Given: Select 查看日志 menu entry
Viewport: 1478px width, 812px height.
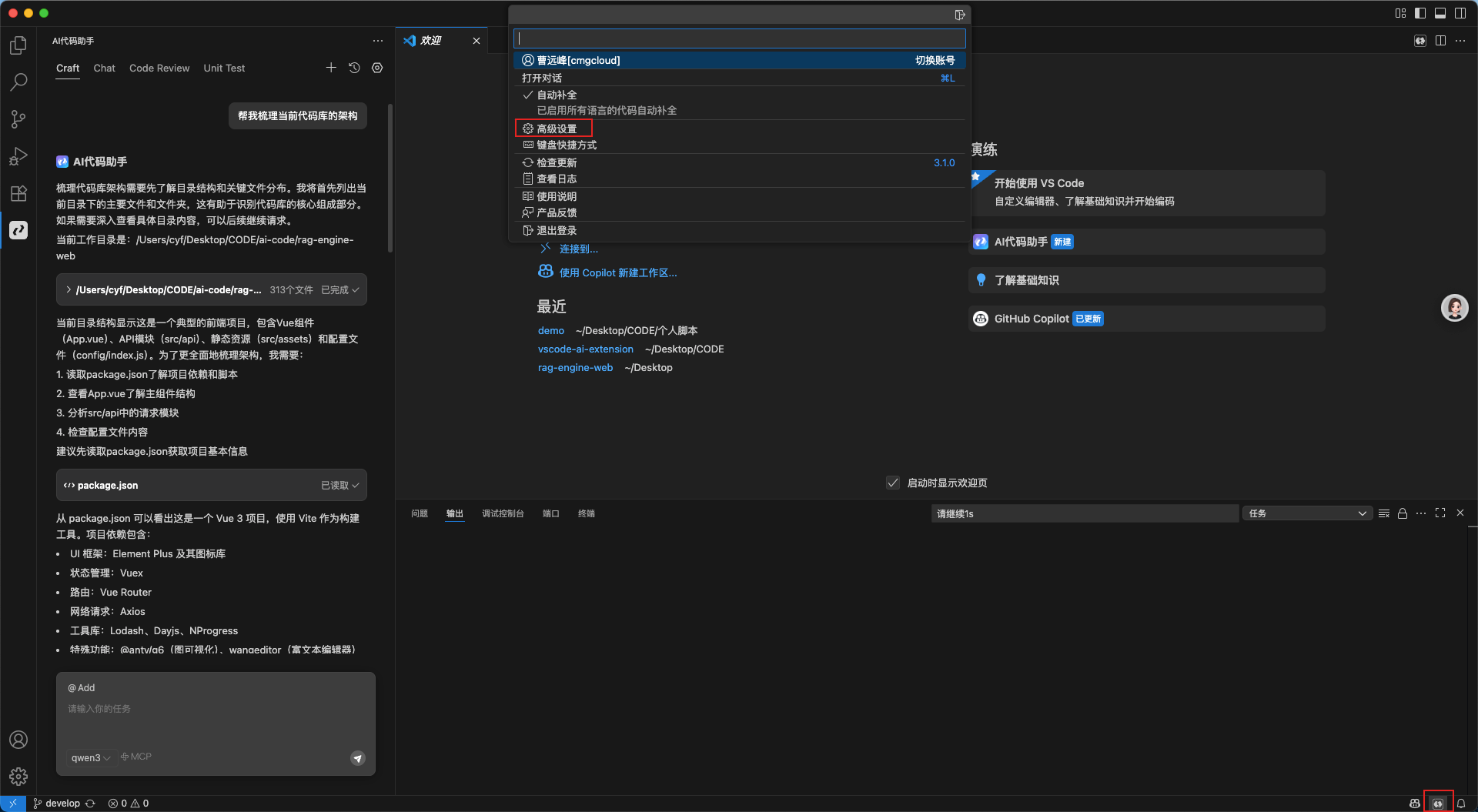Looking at the screenshot, I should point(739,179).
